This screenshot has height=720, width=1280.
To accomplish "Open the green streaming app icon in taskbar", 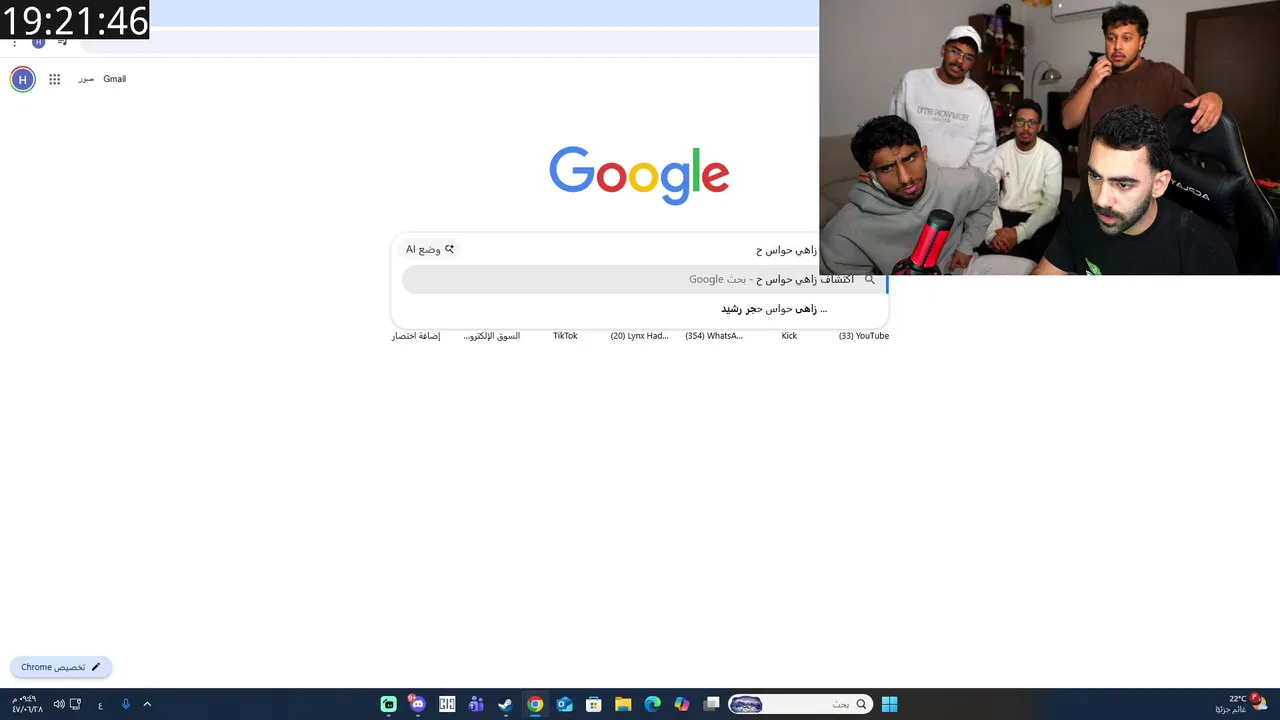I will click(389, 704).
